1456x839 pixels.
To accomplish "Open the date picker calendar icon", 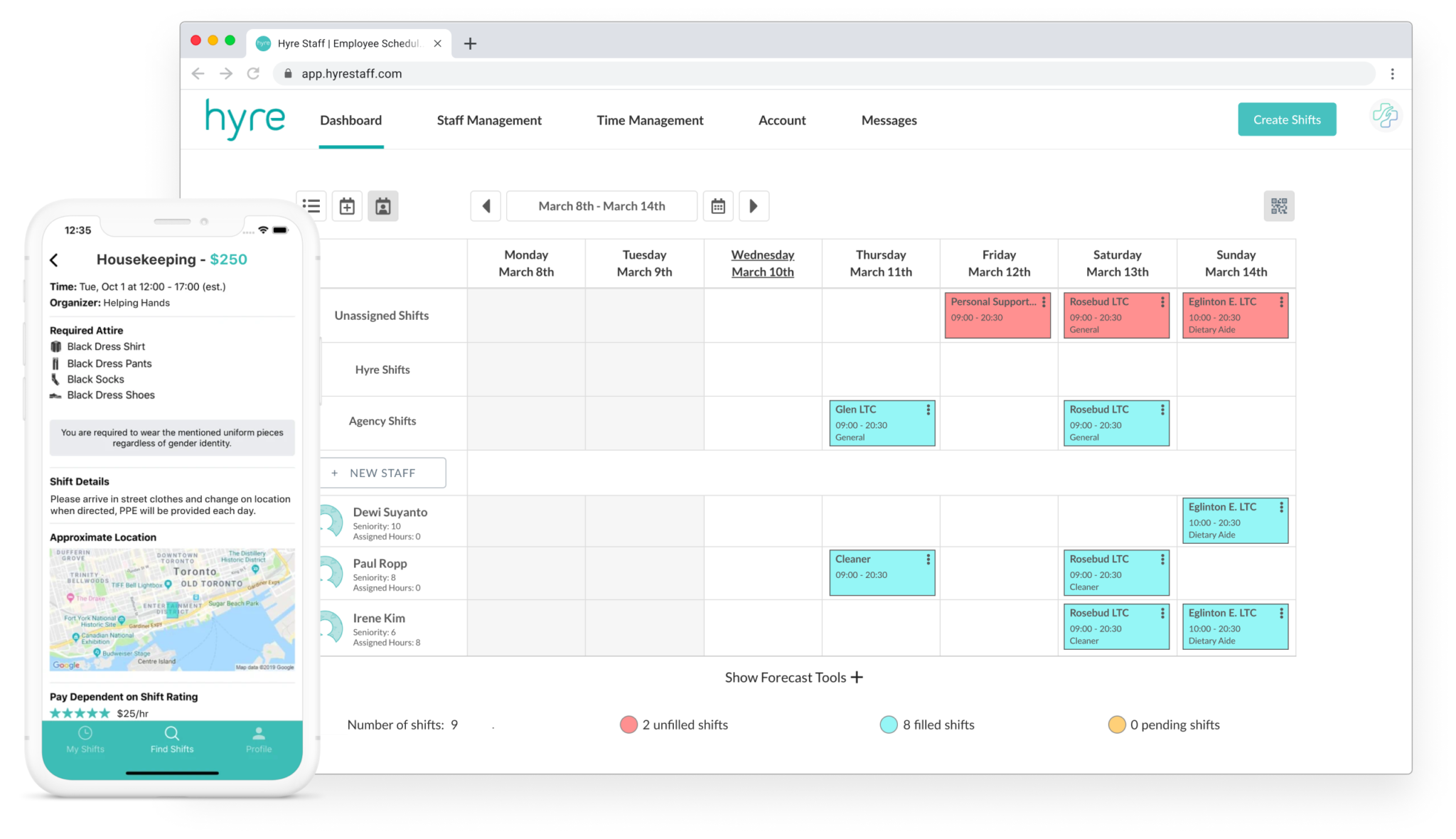I will (718, 205).
